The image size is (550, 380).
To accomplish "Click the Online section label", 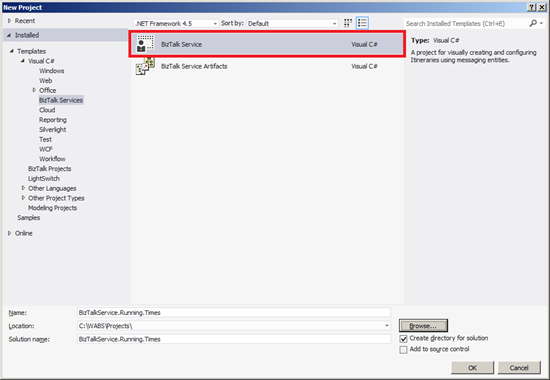I will click(x=24, y=233).
